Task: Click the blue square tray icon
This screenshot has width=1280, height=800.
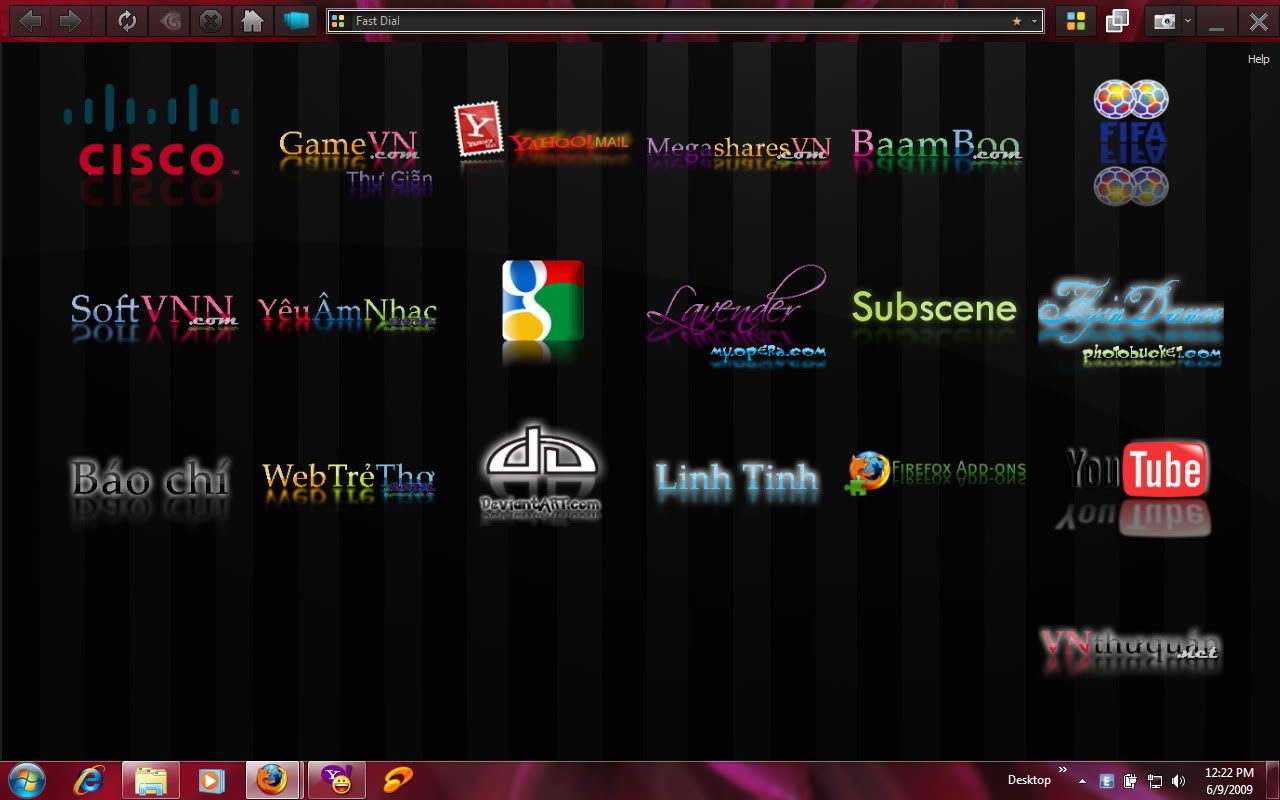Action: [x=1107, y=781]
